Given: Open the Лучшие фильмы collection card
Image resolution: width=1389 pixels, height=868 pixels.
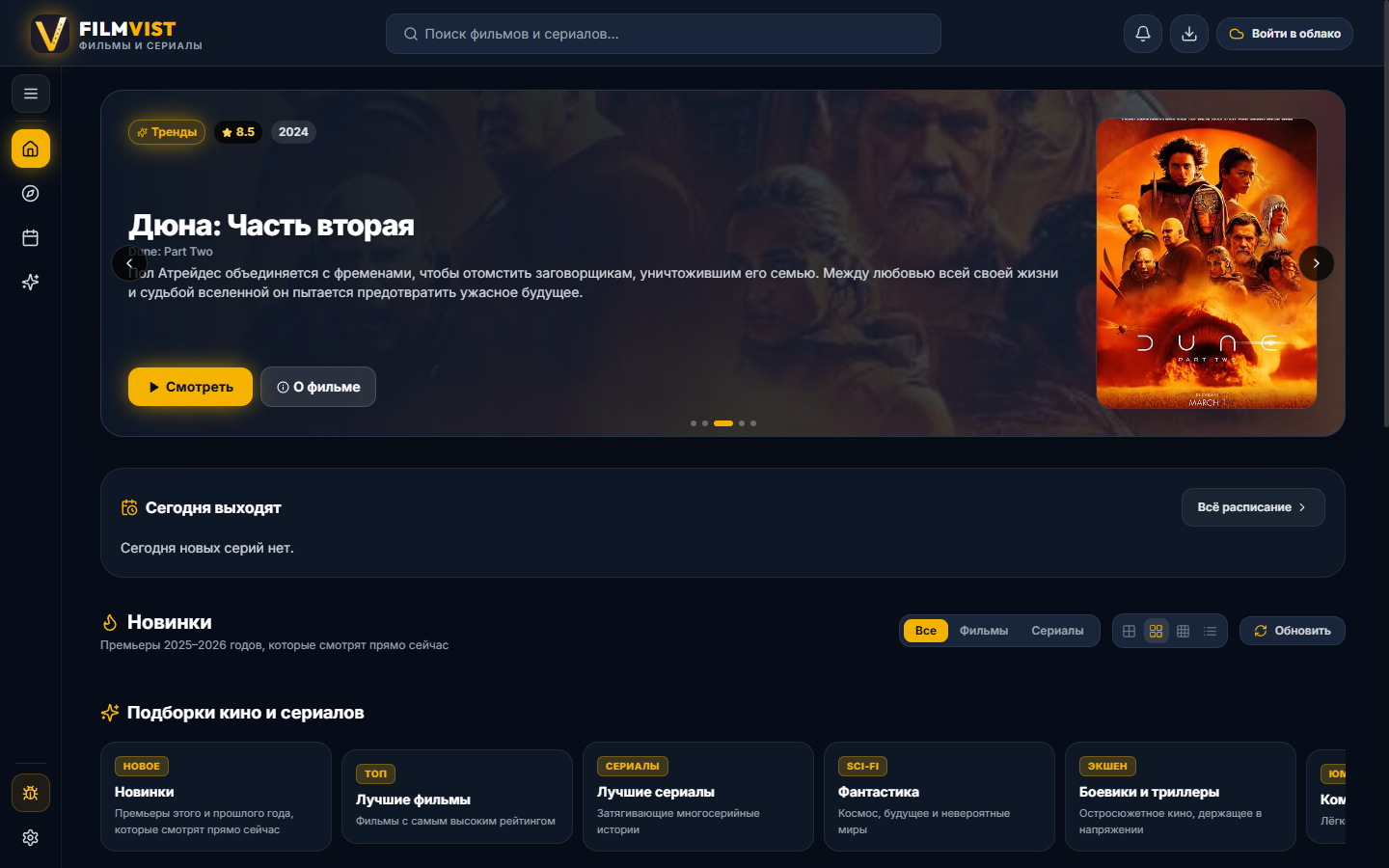Looking at the screenshot, I should [457, 797].
